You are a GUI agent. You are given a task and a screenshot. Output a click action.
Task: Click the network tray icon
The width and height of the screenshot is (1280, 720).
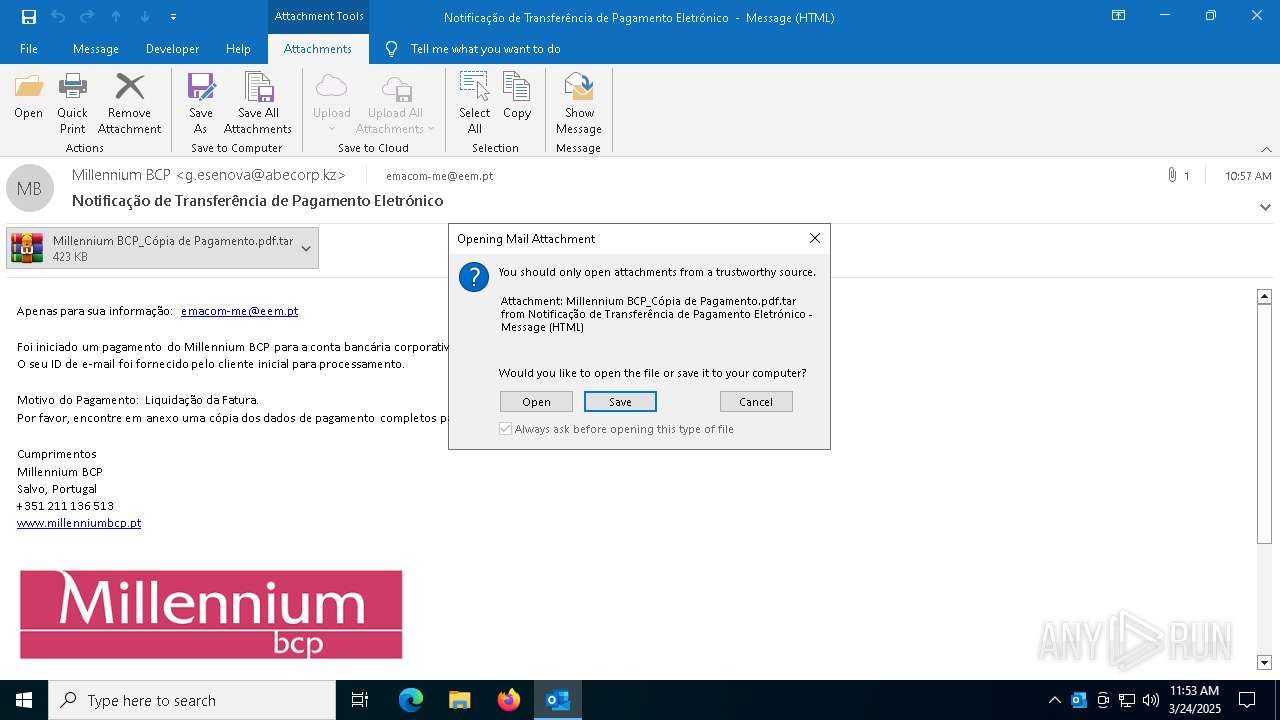[x=1127, y=700]
